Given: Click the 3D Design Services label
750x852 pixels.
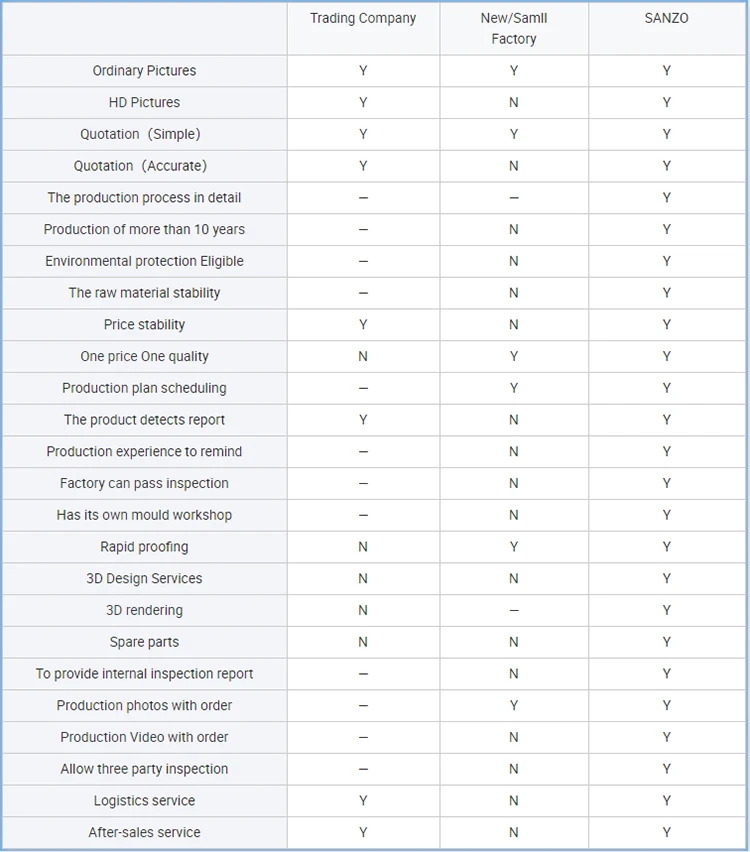Looking at the screenshot, I should (144, 579).
